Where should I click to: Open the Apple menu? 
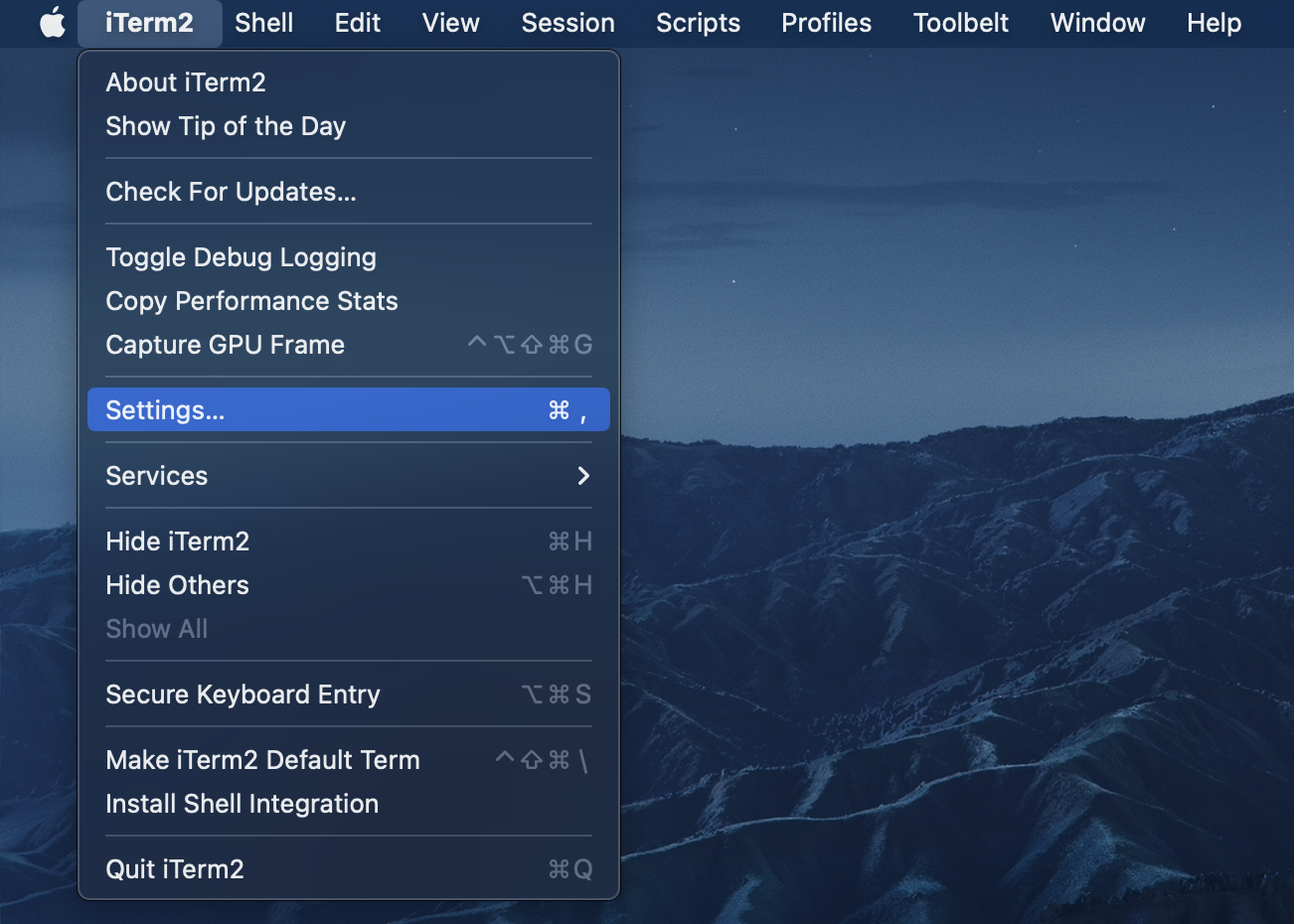(52, 22)
